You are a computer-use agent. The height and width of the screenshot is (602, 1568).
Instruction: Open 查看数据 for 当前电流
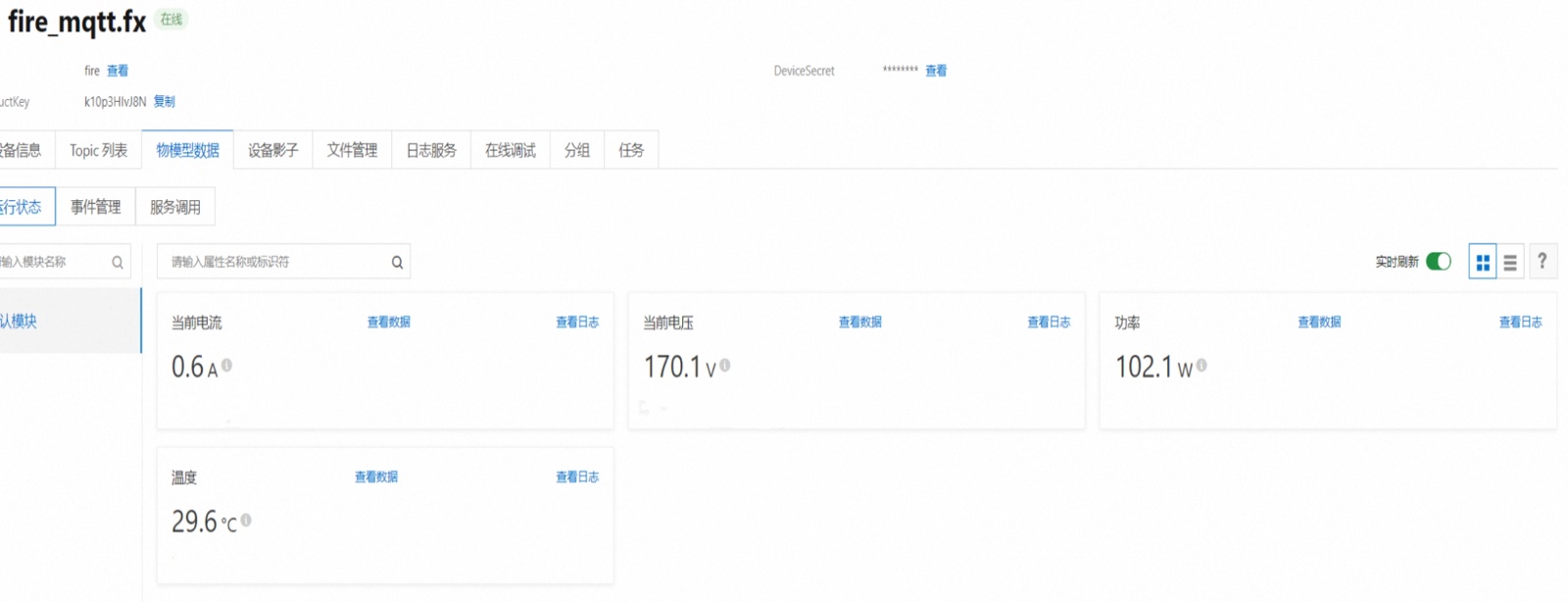(x=388, y=322)
